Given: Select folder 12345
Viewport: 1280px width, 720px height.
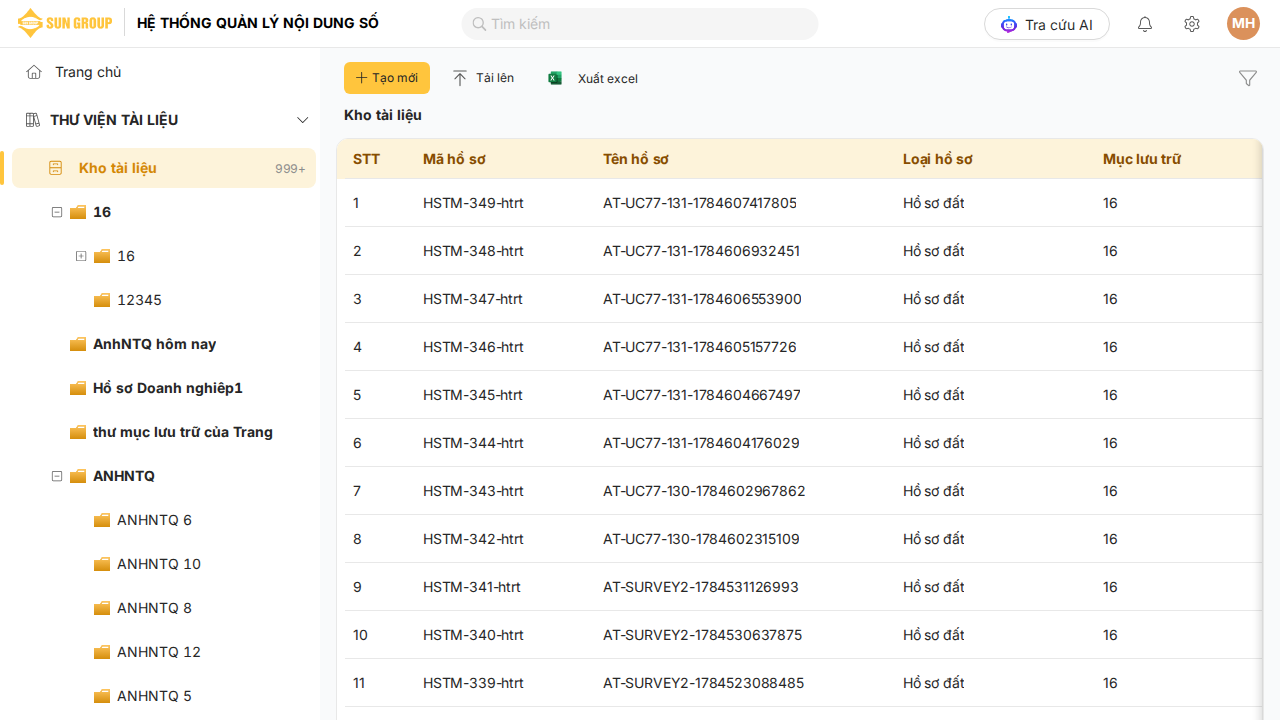Looking at the screenshot, I should pyautogui.click(x=139, y=300).
